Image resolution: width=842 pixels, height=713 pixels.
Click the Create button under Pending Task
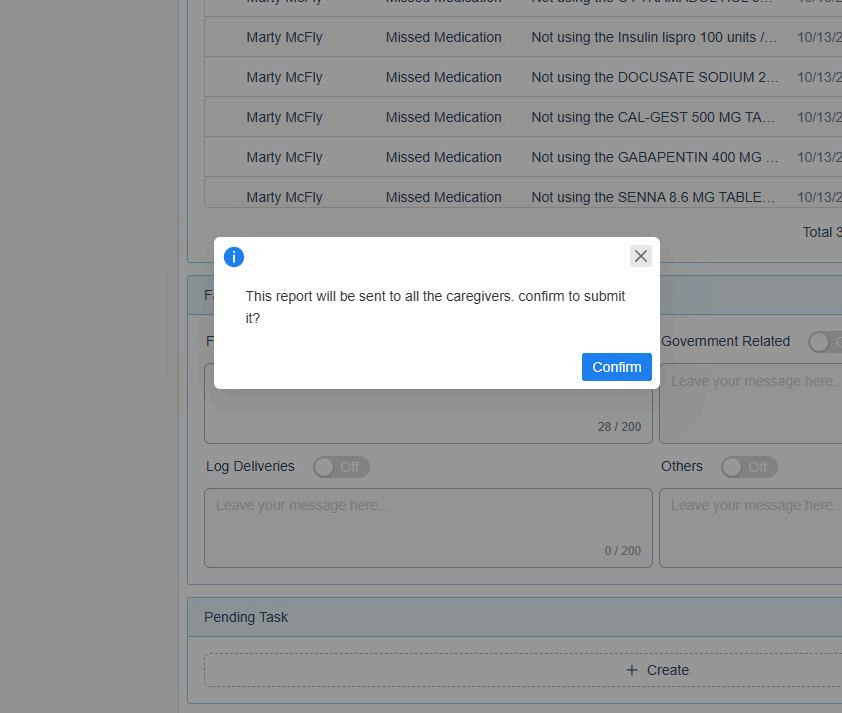[x=656, y=670]
